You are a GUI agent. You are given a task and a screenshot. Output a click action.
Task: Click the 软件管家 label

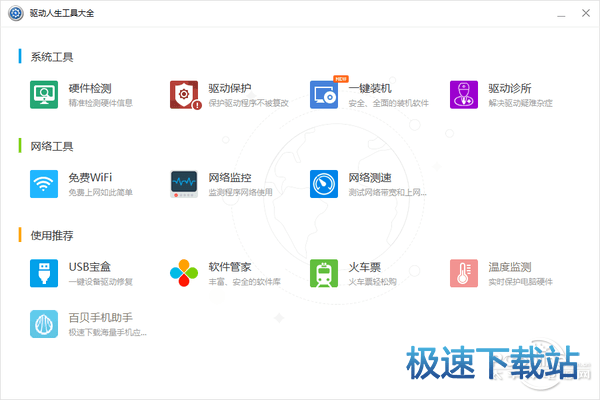(230, 267)
